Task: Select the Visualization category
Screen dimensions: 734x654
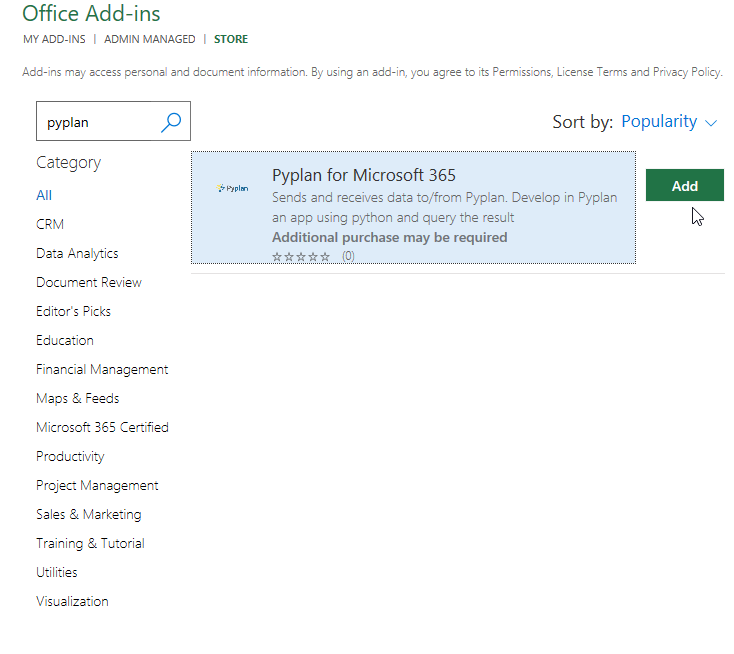Action: click(x=72, y=601)
